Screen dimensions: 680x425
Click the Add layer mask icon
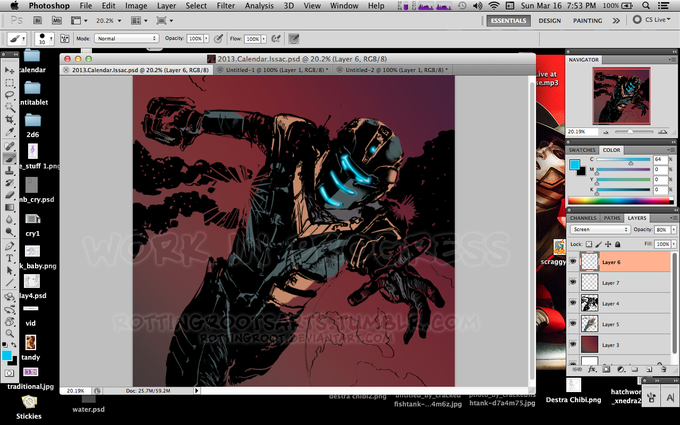(606, 369)
